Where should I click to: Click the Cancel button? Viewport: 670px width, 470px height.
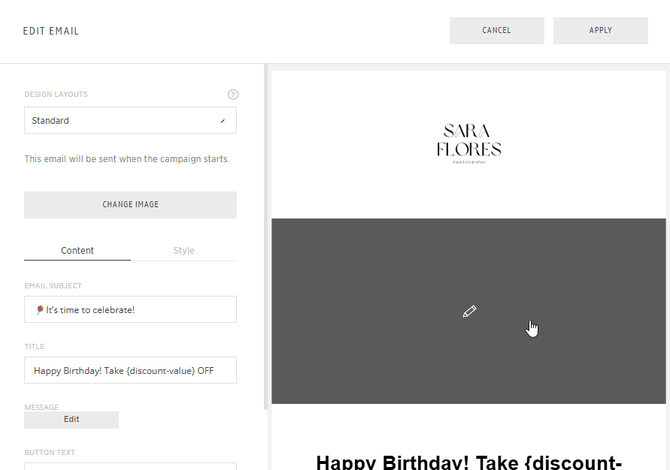tap(497, 30)
